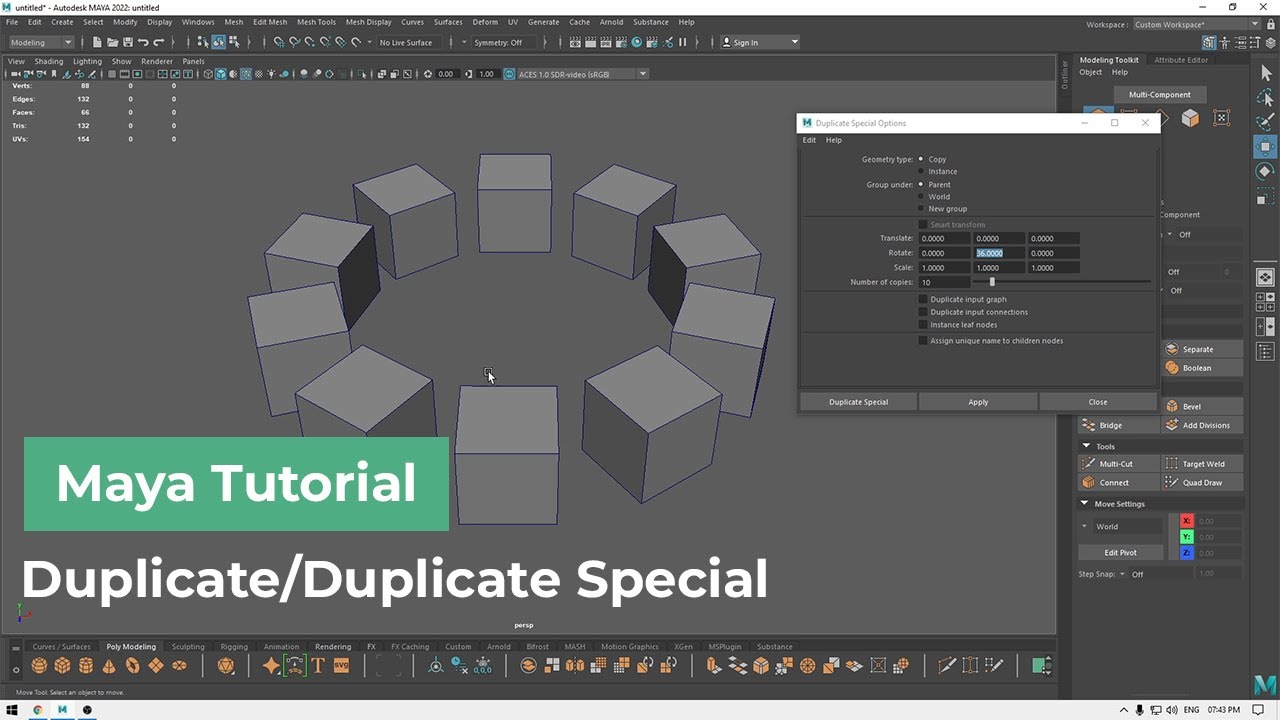
Task: Activate the Multi-Cut tool
Action: pyautogui.click(x=1118, y=464)
